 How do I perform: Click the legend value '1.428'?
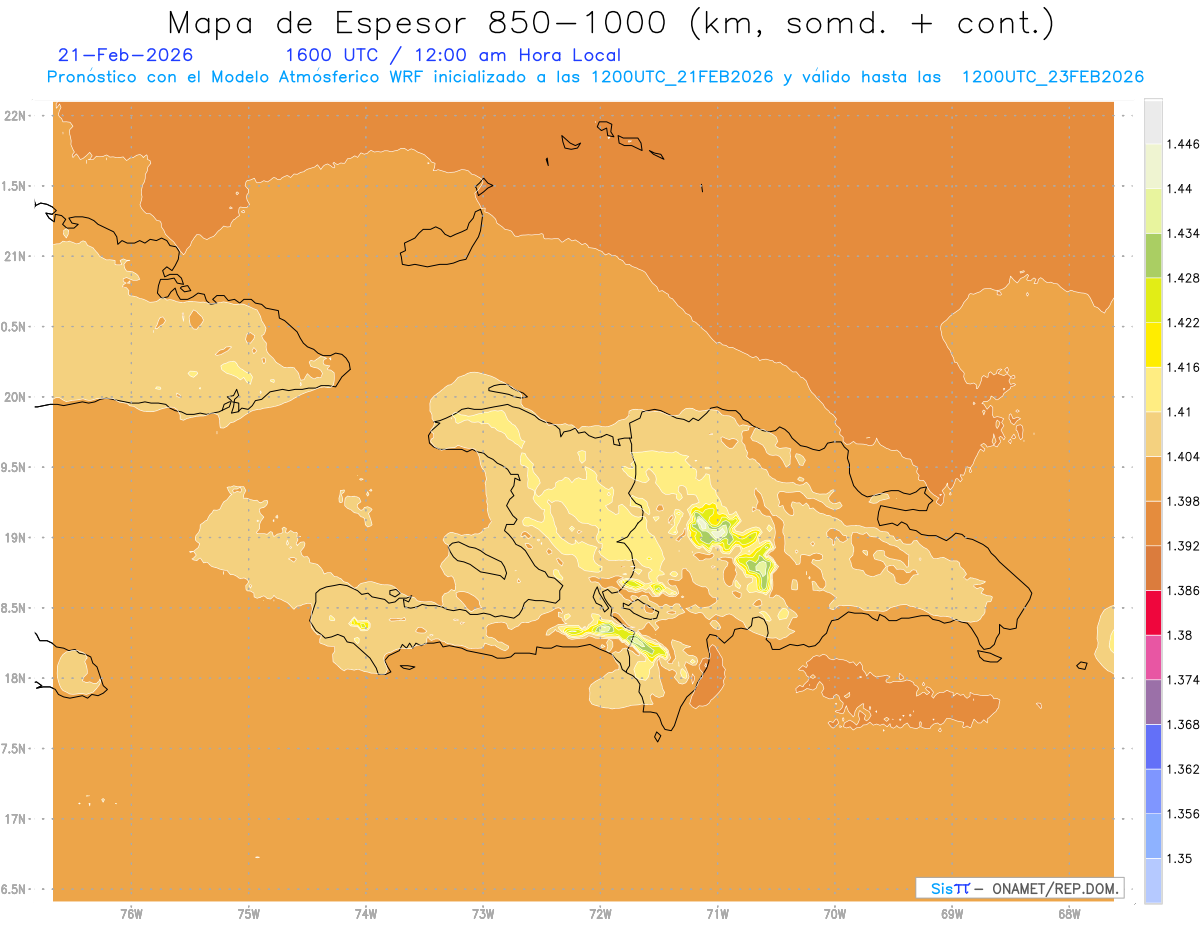[1183, 278]
